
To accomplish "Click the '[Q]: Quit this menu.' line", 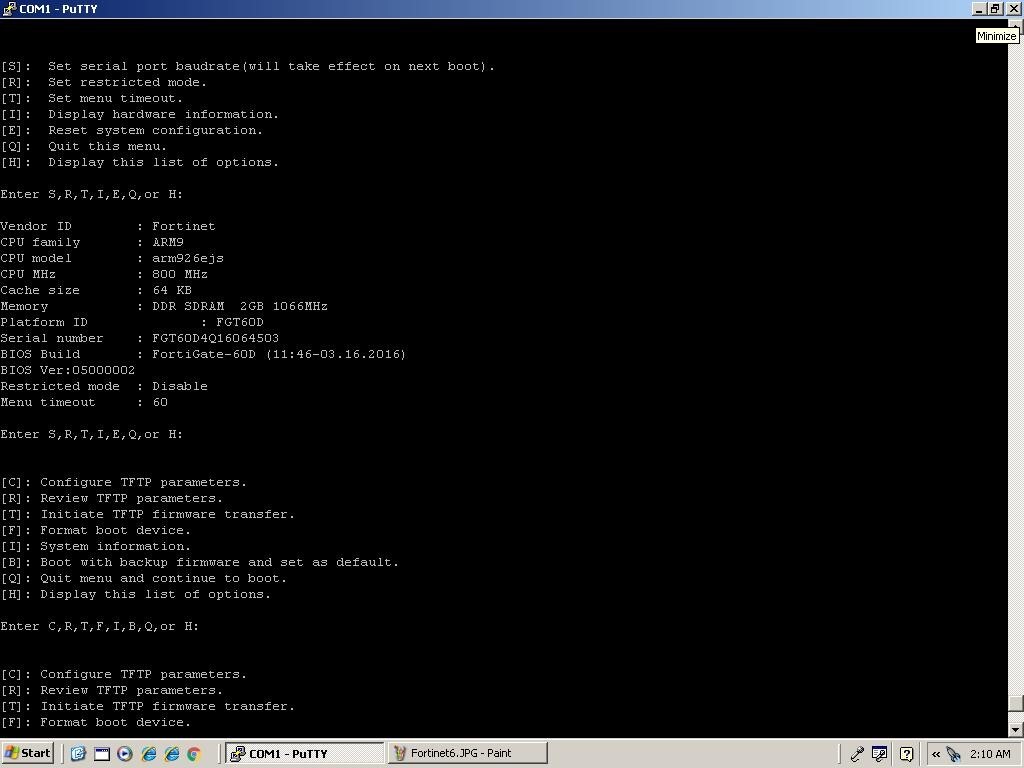I will point(84,146).
